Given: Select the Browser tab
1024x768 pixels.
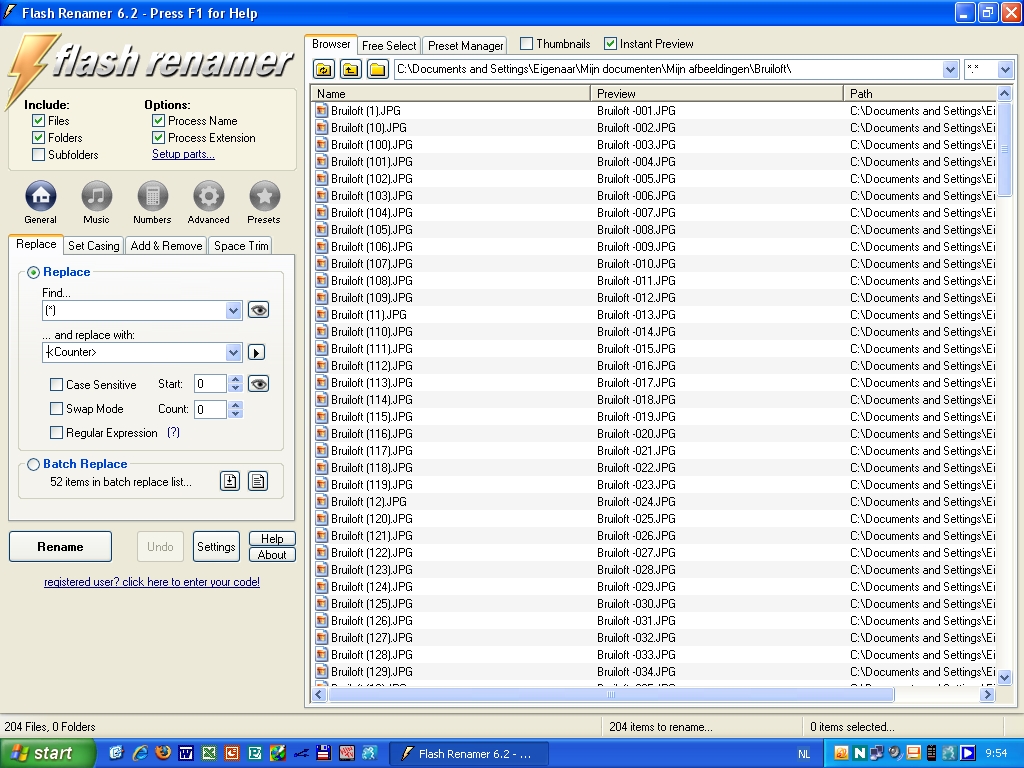Looking at the screenshot, I should tap(331, 44).
